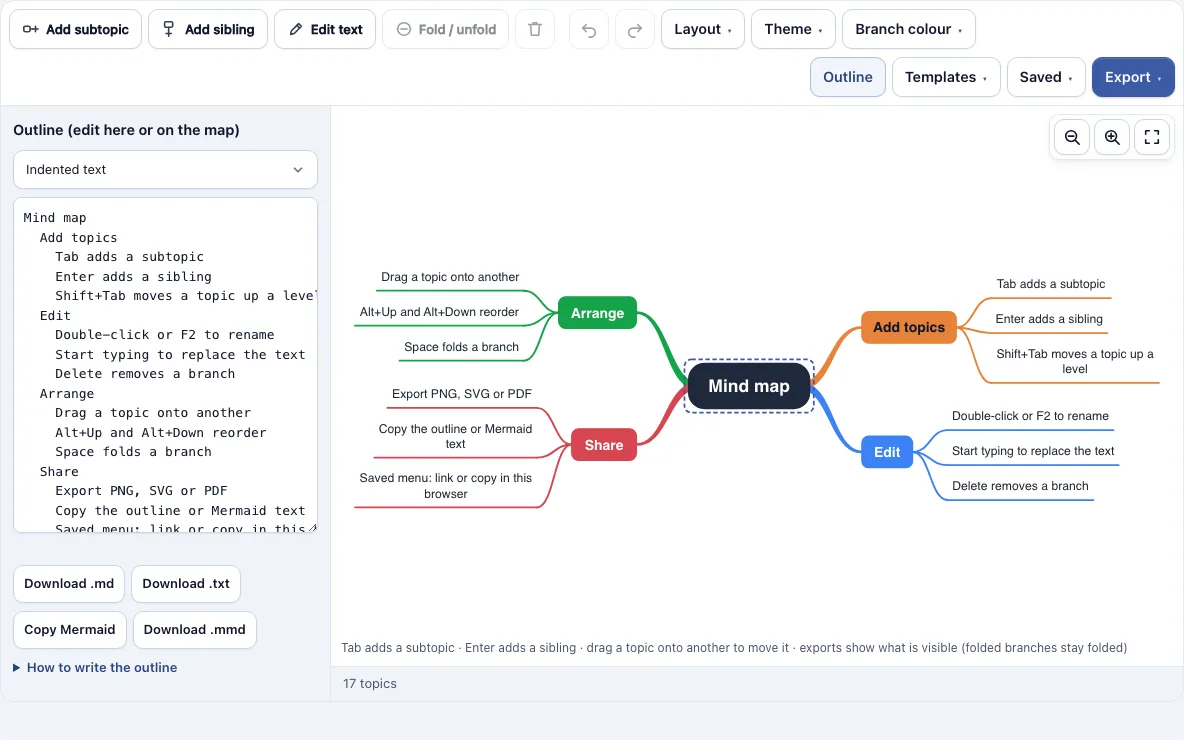1184x740 pixels.
Task: Zoom in the map with plus magnifier
Action: coord(1112,137)
